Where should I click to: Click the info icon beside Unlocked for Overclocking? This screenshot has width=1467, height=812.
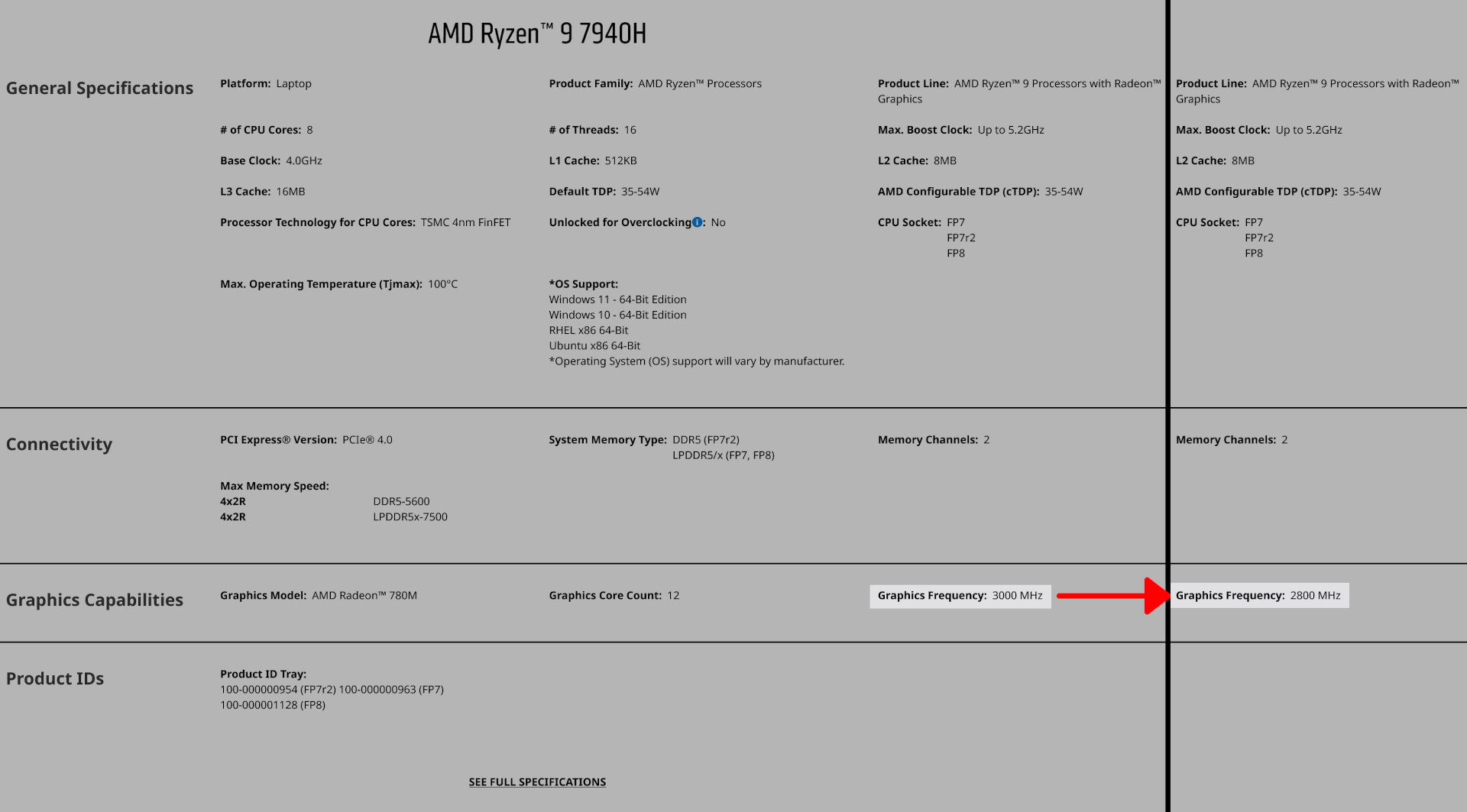coord(697,222)
